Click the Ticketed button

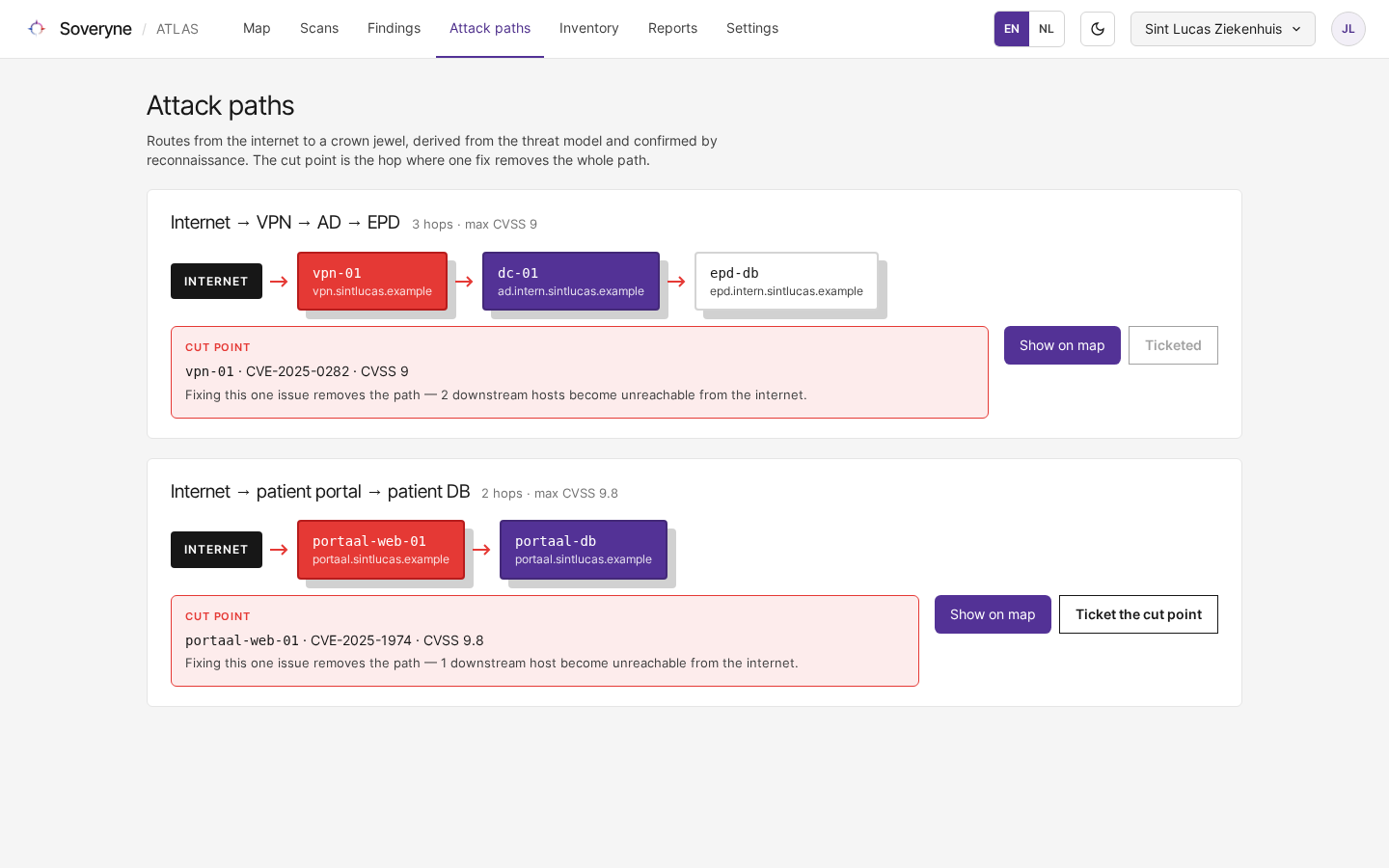(1173, 345)
